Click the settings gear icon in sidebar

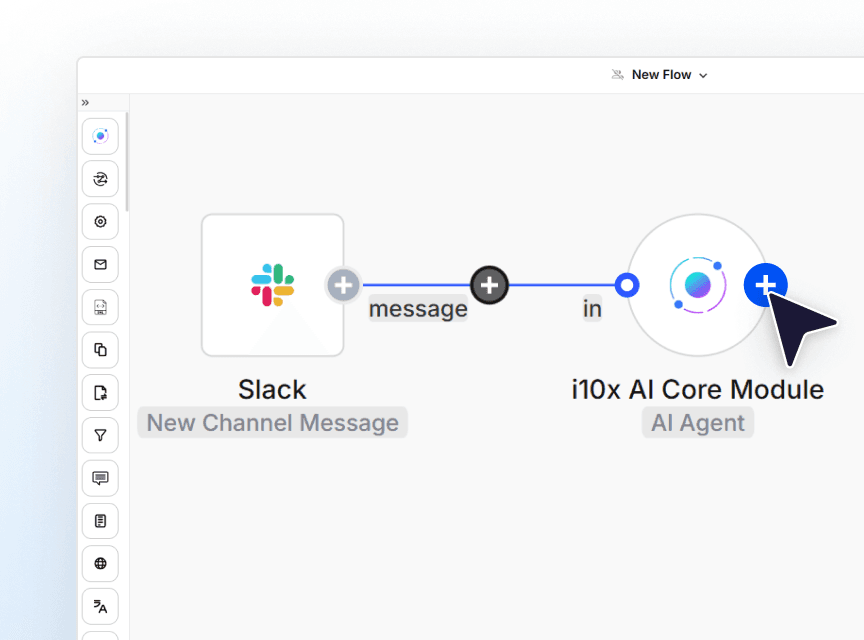100,221
